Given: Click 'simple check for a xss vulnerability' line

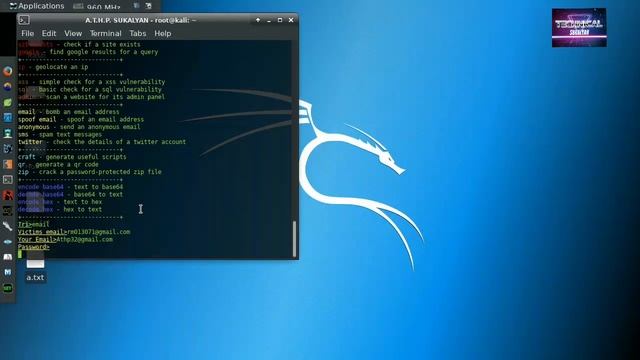Looking at the screenshot, I should tap(91, 82).
